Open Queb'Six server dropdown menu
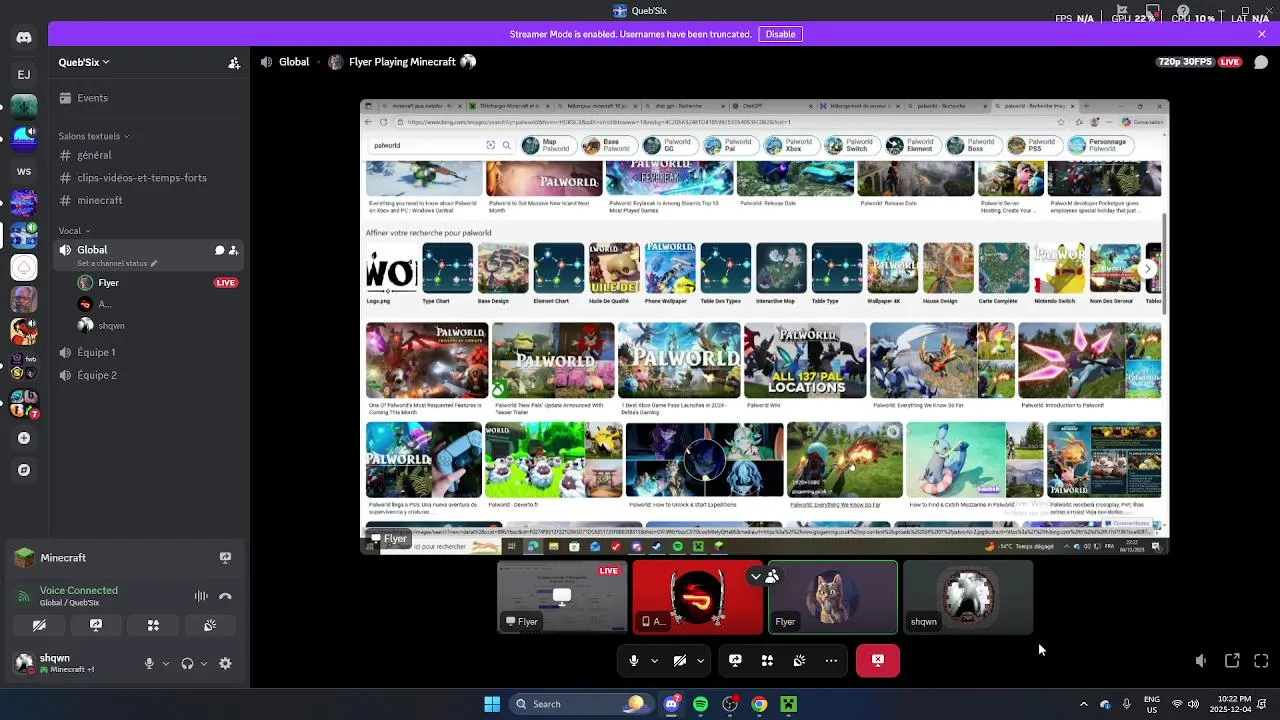Viewport: 1280px width, 720px height. pyautogui.click(x=84, y=62)
